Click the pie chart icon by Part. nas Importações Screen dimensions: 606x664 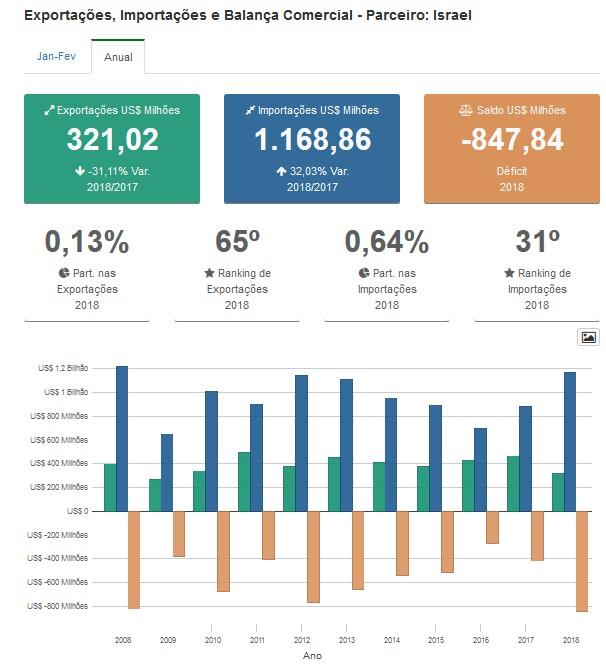[364, 273]
